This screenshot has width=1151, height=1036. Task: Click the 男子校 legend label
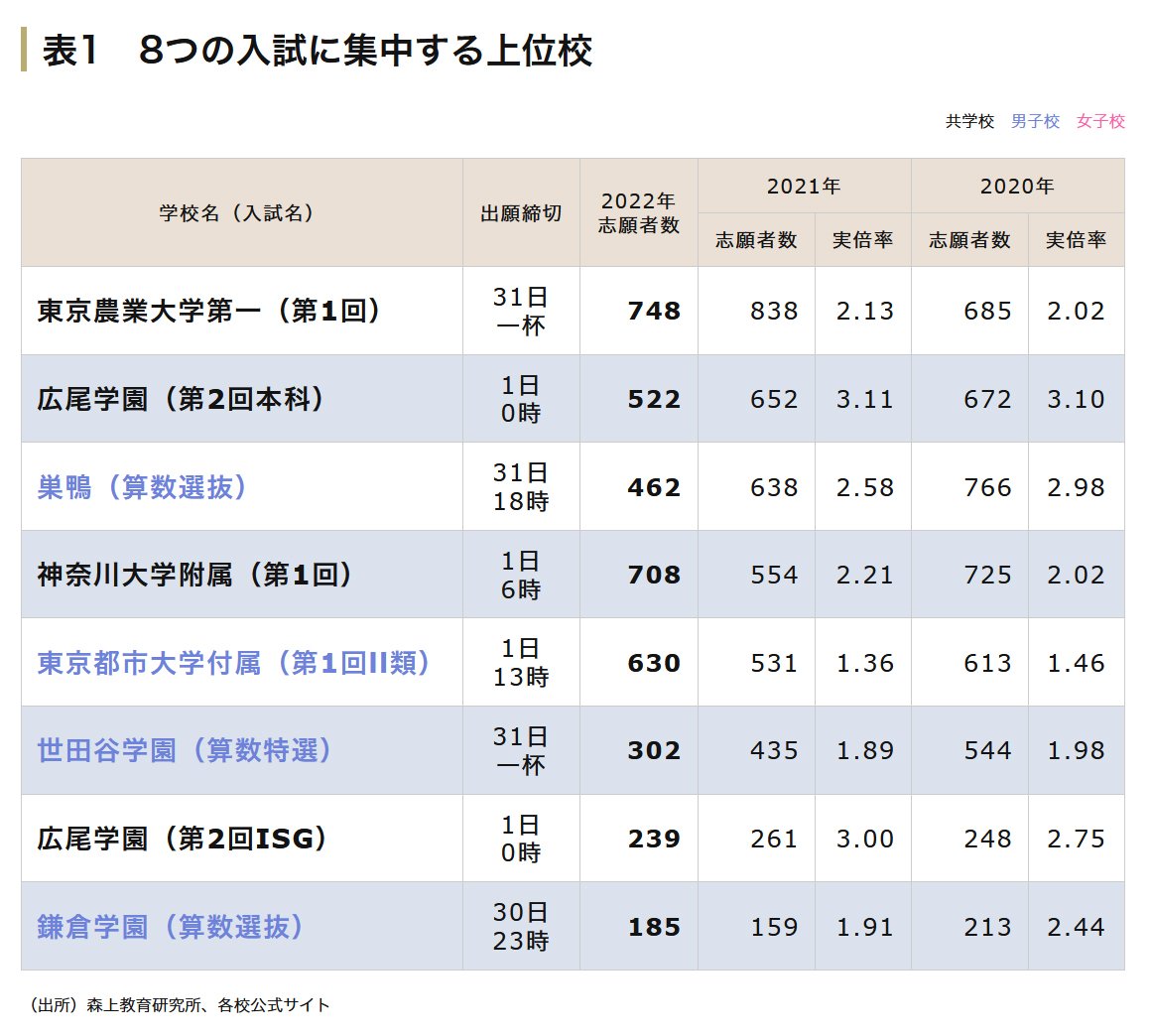(x=1035, y=121)
